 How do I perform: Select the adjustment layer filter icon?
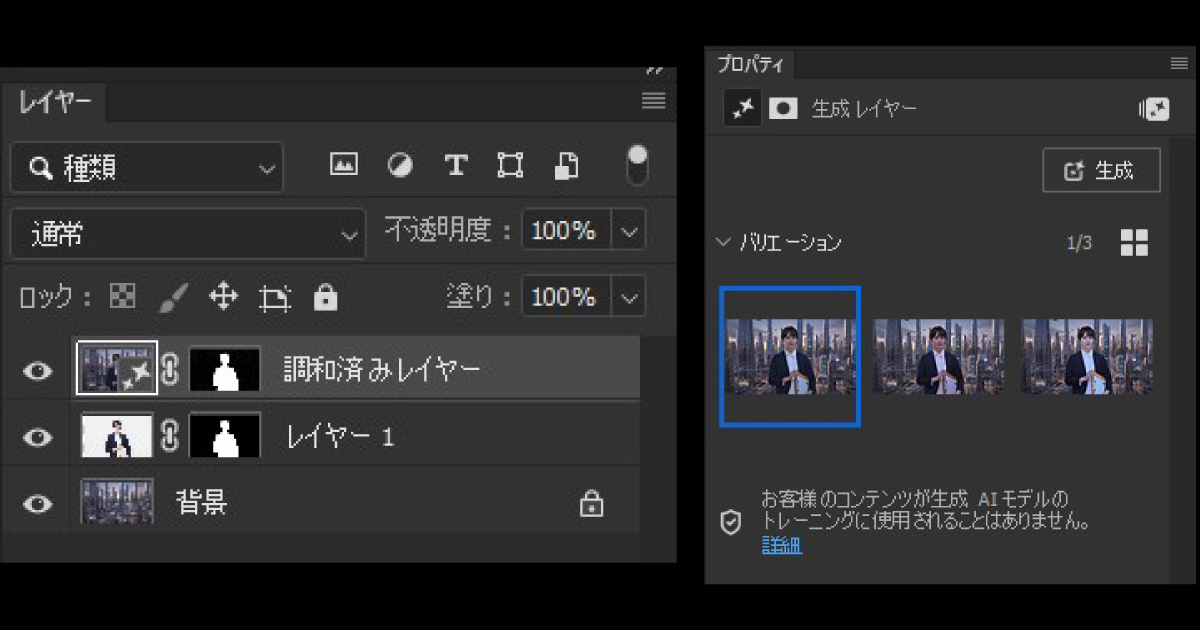click(399, 164)
